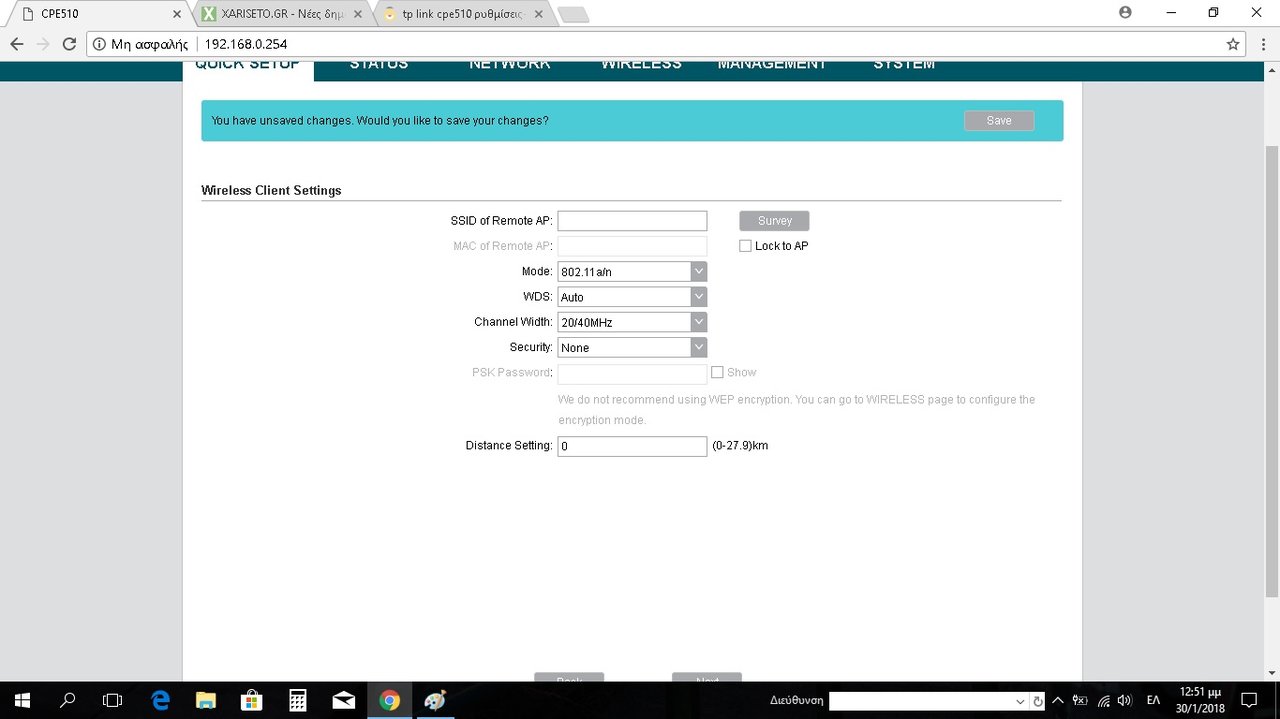Toggle Show password checkbox

(x=717, y=372)
